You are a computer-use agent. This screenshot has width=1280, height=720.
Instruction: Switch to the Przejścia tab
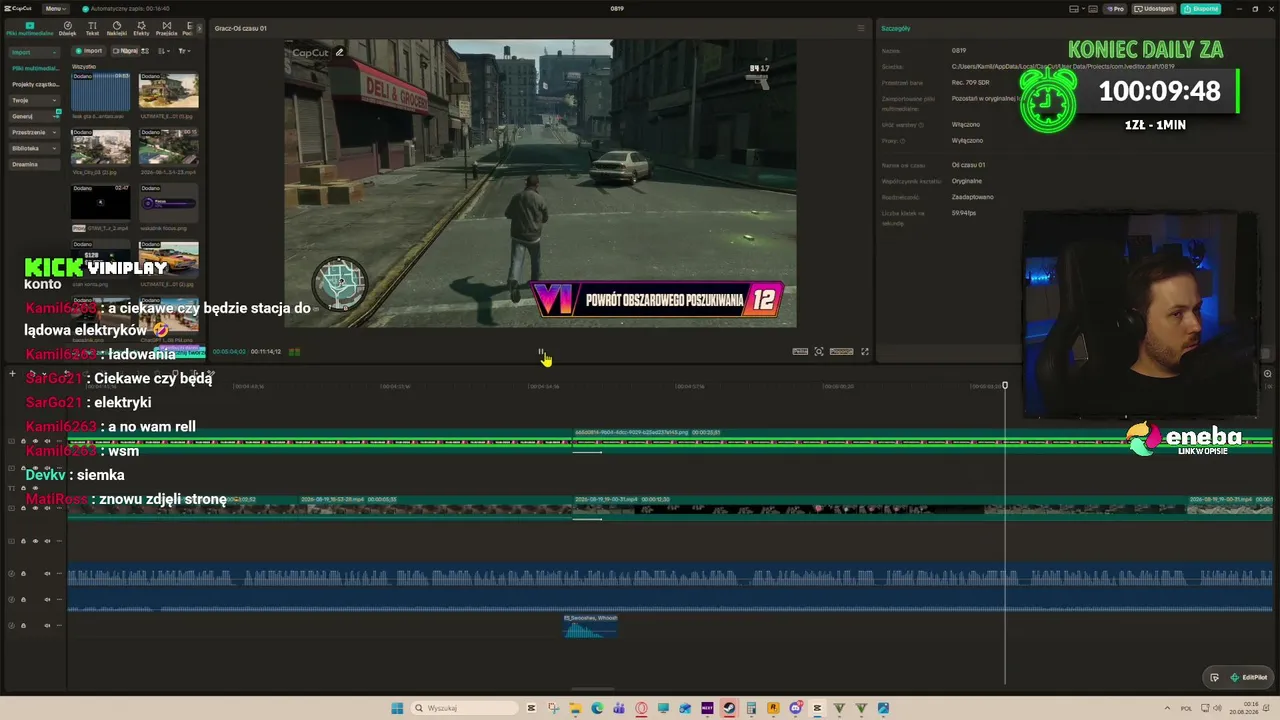[166, 29]
